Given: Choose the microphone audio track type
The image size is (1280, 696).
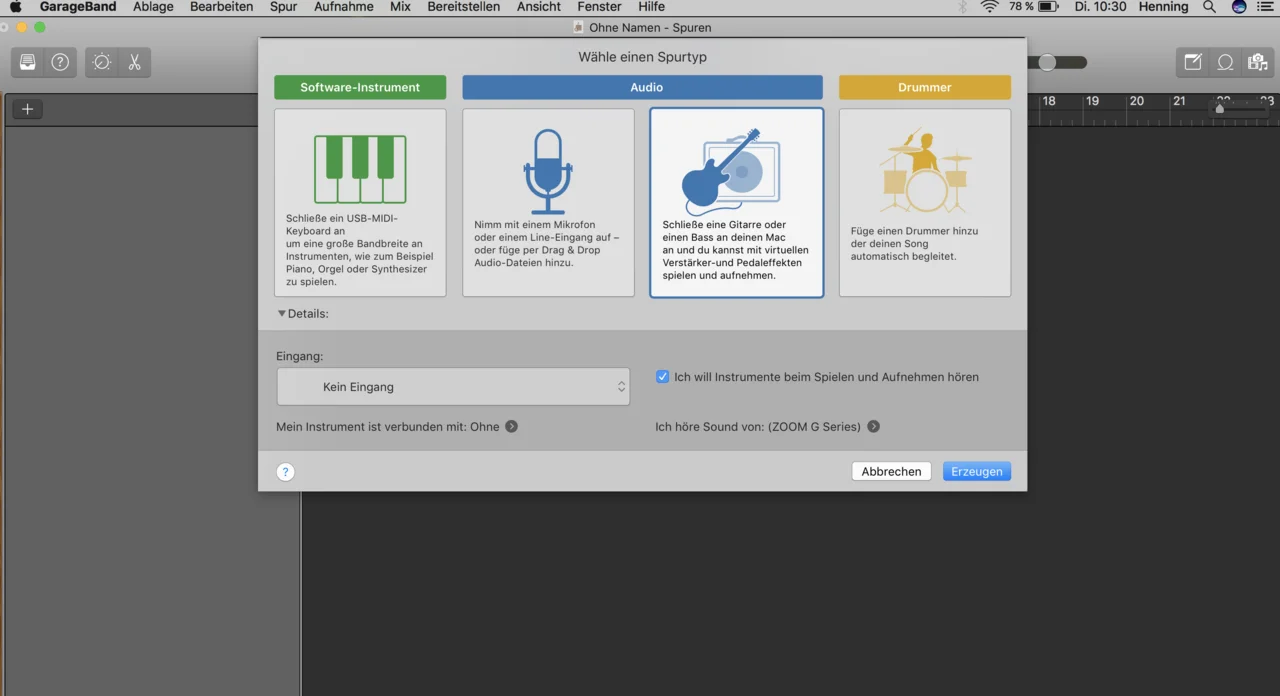Looking at the screenshot, I should coord(548,203).
